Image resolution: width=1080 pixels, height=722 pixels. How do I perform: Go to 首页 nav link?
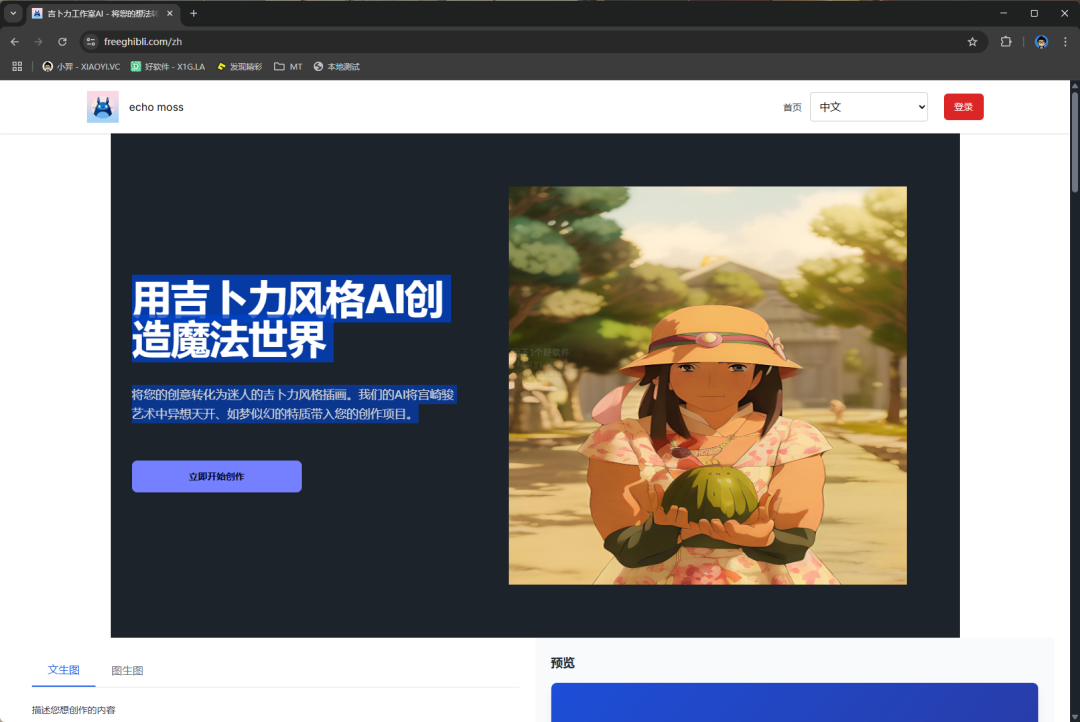[x=792, y=107]
